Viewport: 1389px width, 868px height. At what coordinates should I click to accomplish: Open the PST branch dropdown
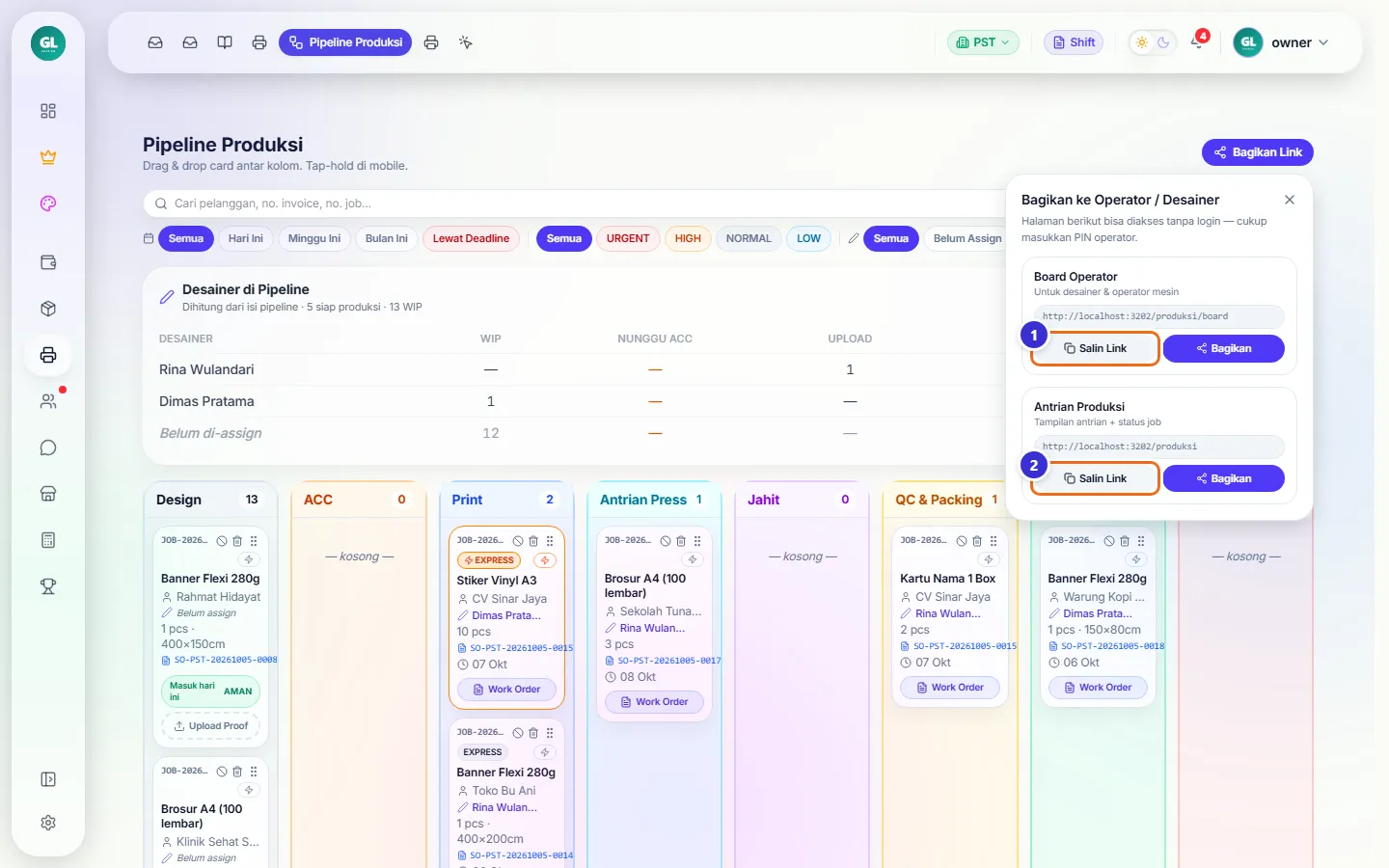983,42
